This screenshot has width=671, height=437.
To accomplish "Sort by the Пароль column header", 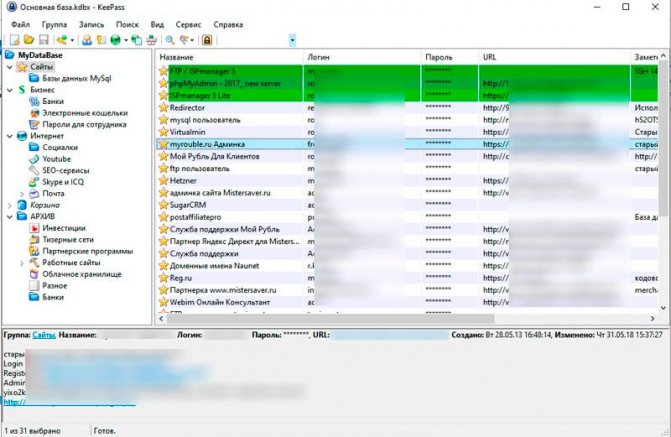I will 450,57.
